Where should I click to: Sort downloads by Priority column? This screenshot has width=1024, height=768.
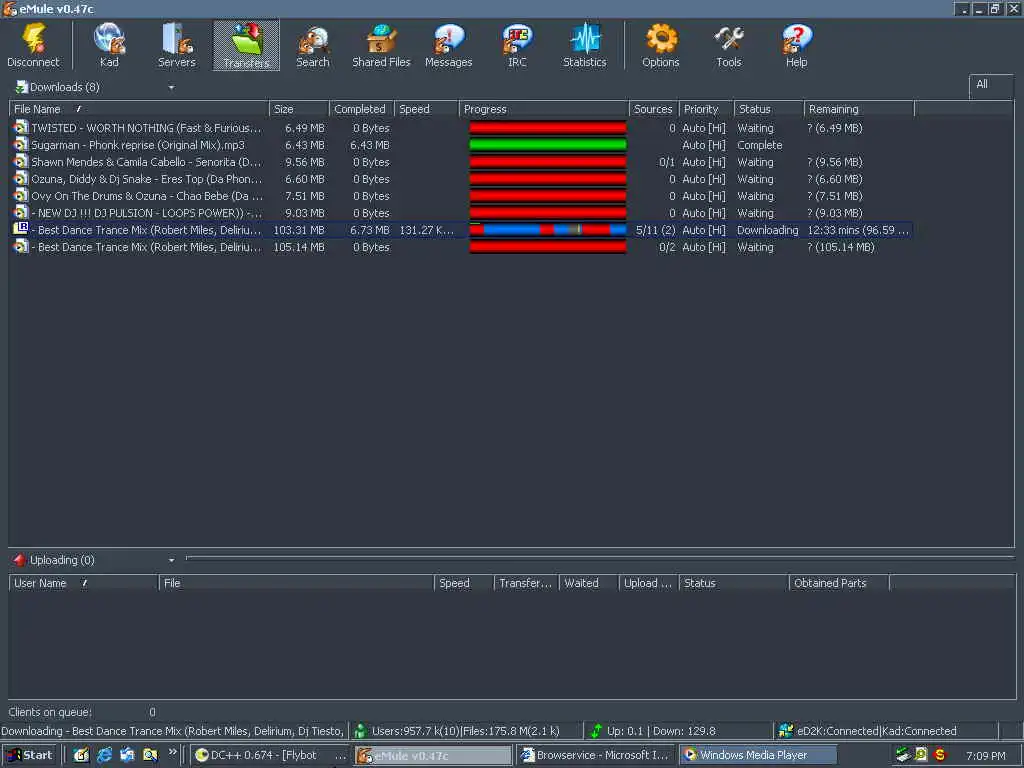click(x=707, y=109)
